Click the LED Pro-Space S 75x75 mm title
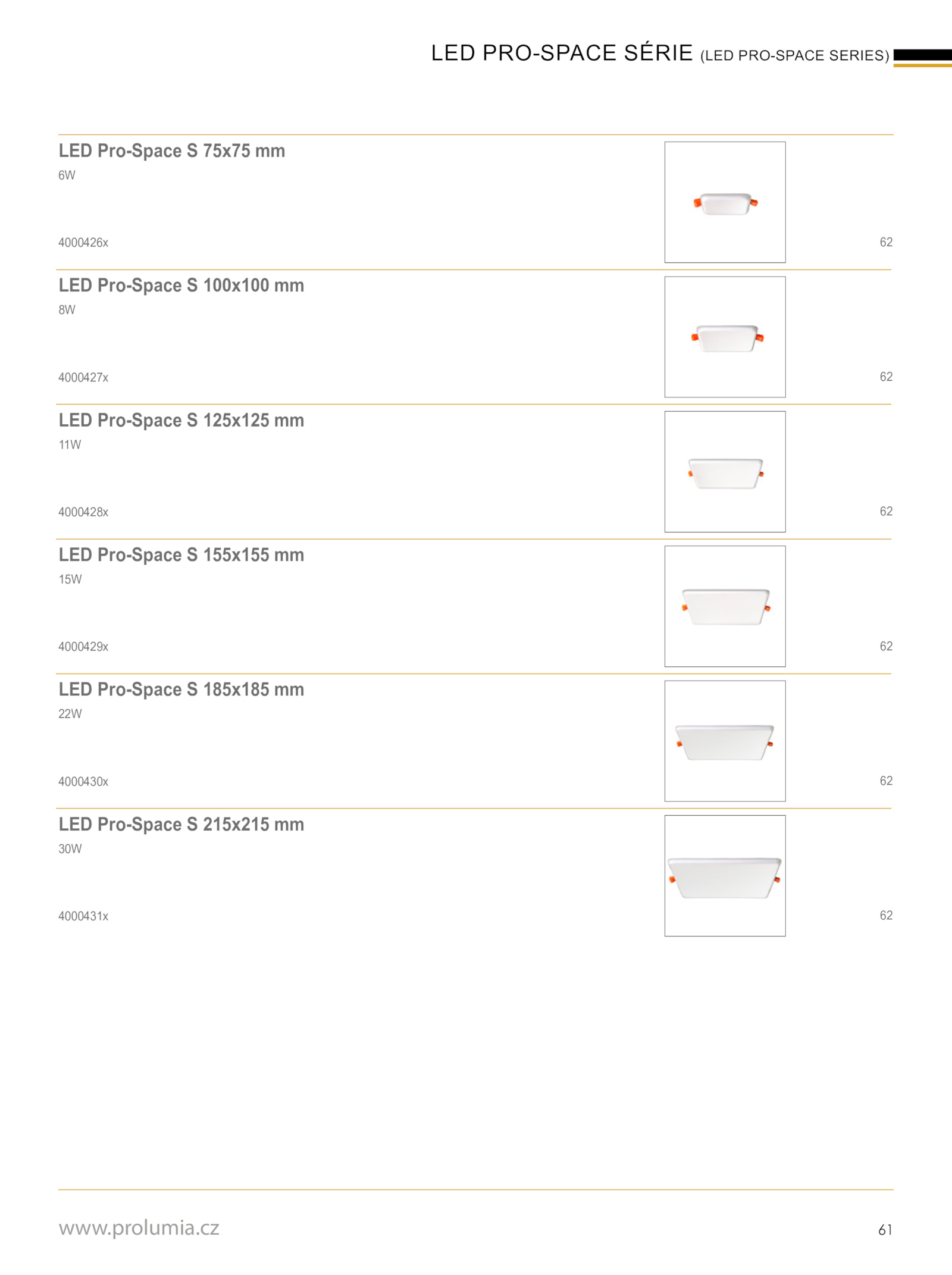This screenshot has width=952, height=1275. [x=172, y=151]
